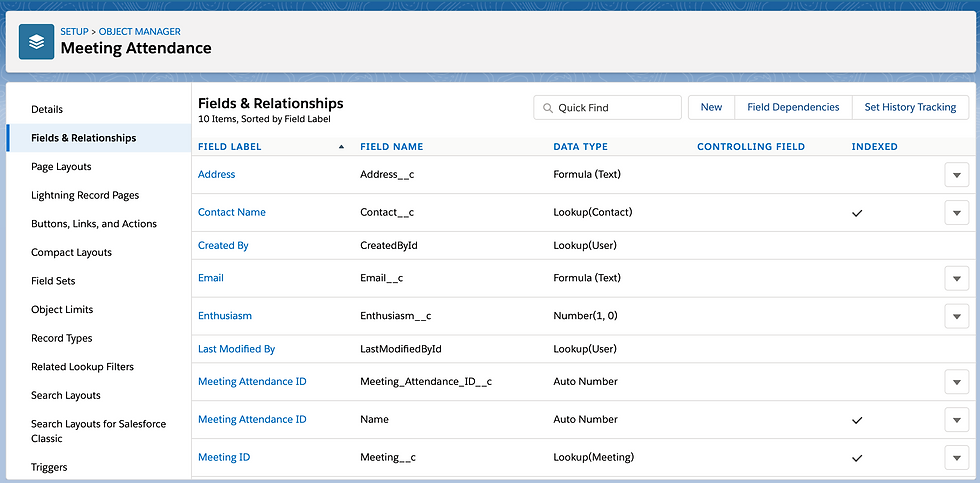Open the Enthusiasm field link
Screen dimensions: 980x483
click(x=225, y=316)
